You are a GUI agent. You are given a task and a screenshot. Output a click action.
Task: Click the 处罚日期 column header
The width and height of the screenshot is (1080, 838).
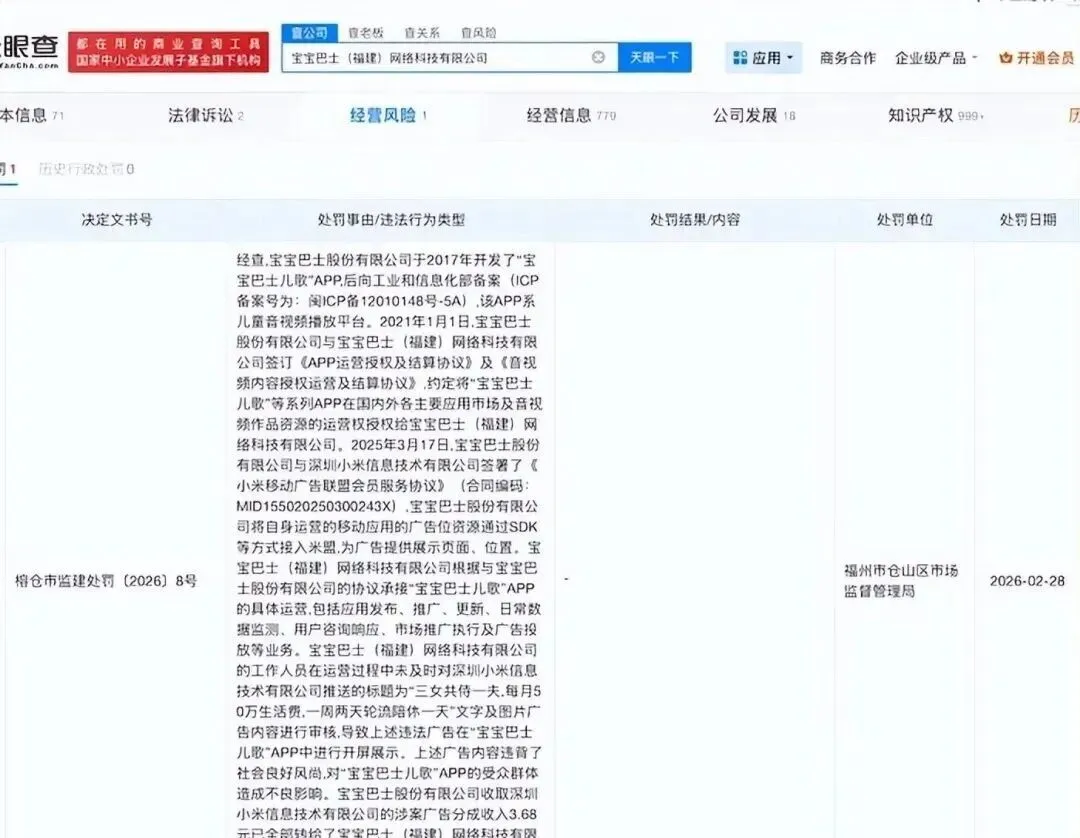1028,220
